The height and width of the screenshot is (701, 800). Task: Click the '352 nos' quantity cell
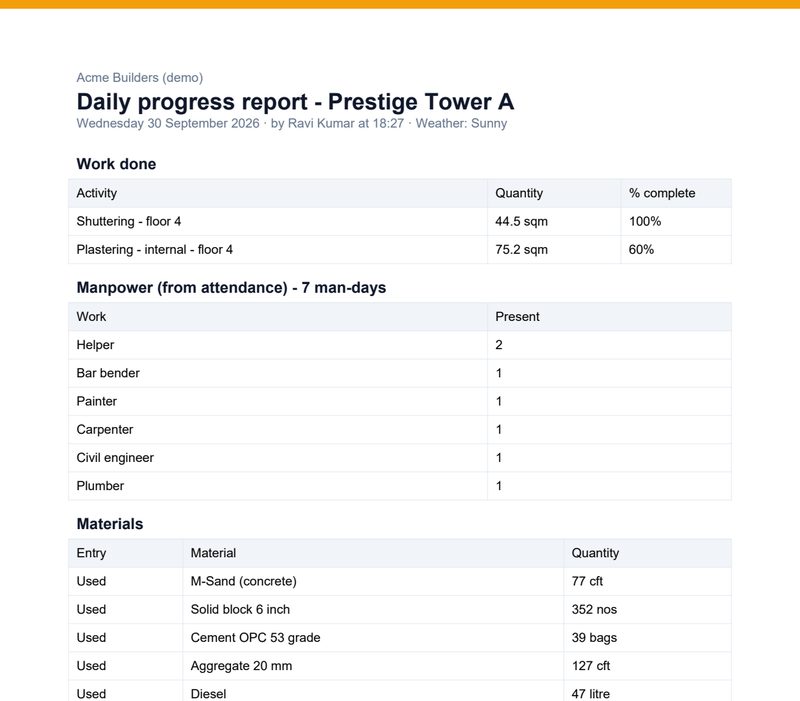(x=647, y=609)
